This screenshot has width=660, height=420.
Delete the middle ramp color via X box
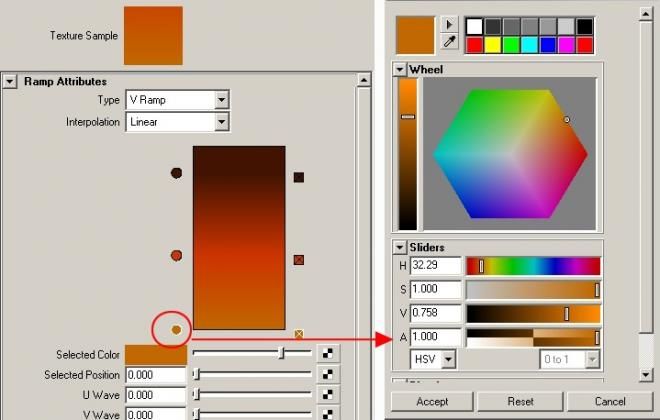(299, 260)
